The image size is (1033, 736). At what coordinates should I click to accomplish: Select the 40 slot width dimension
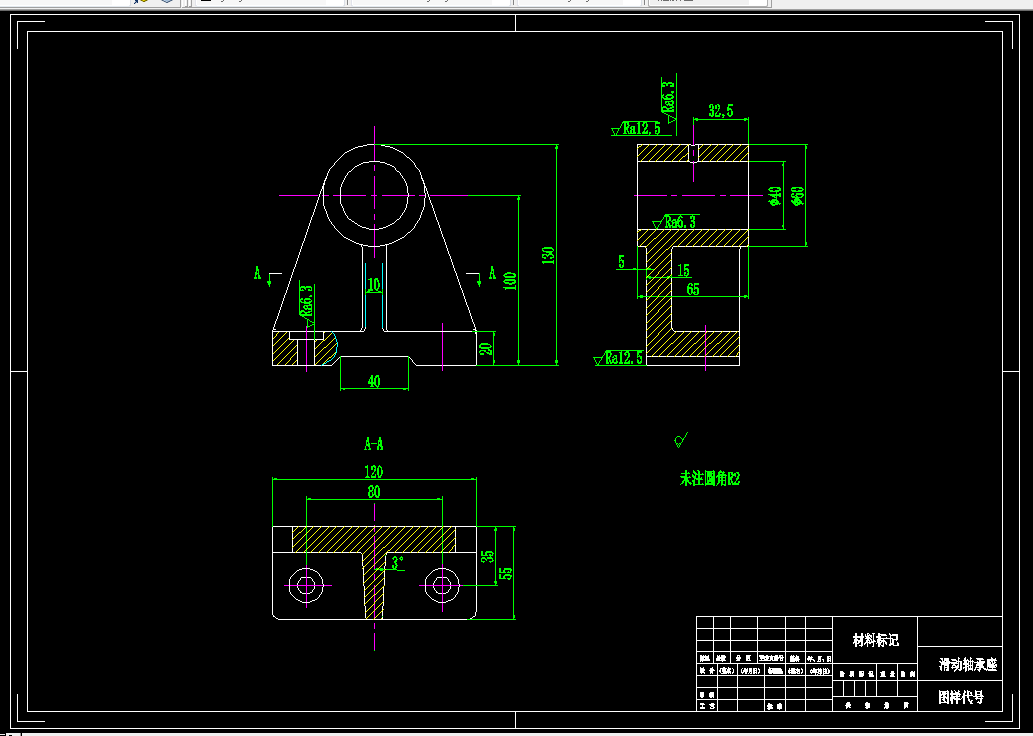[x=374, y=382]
